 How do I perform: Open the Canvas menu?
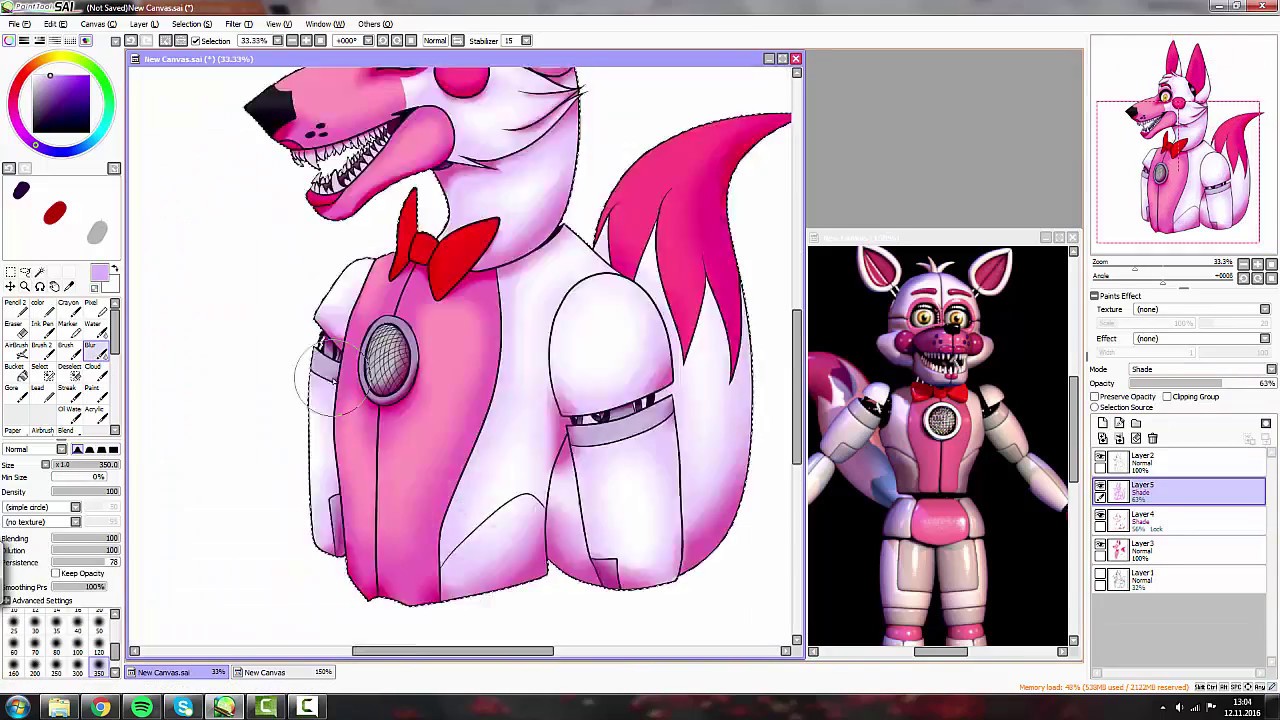(x=97, y=24)
